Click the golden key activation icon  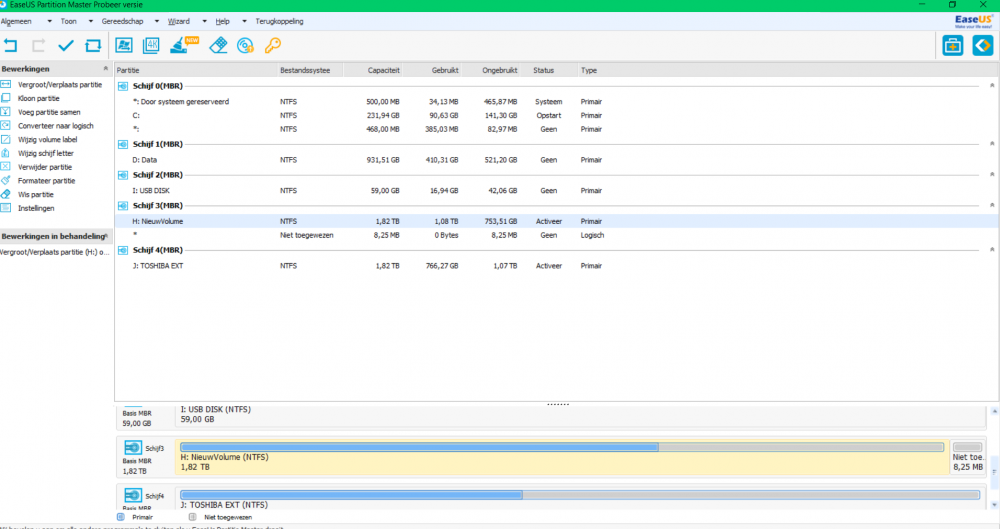pos(273,45)
